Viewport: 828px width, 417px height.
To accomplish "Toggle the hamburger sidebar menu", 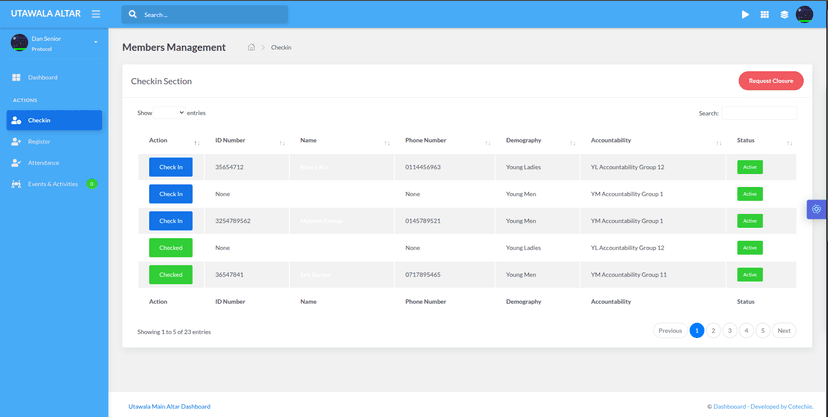I will [x=96, y=14].
